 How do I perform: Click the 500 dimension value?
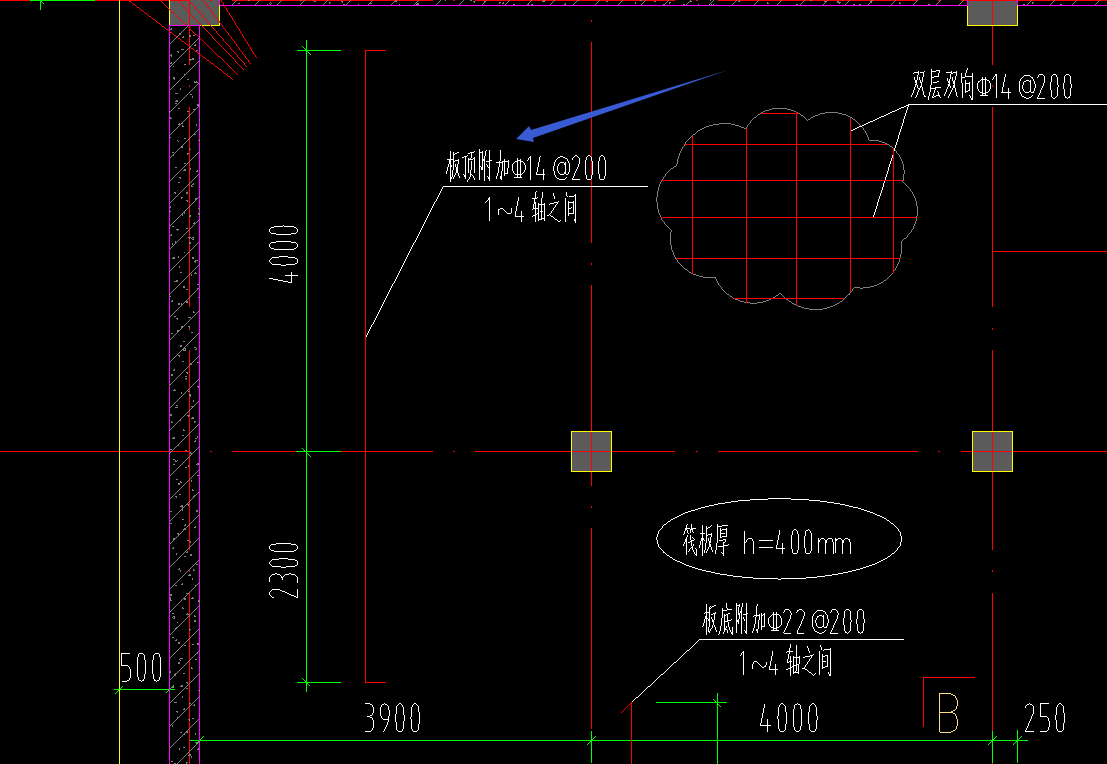pos(141,667)
